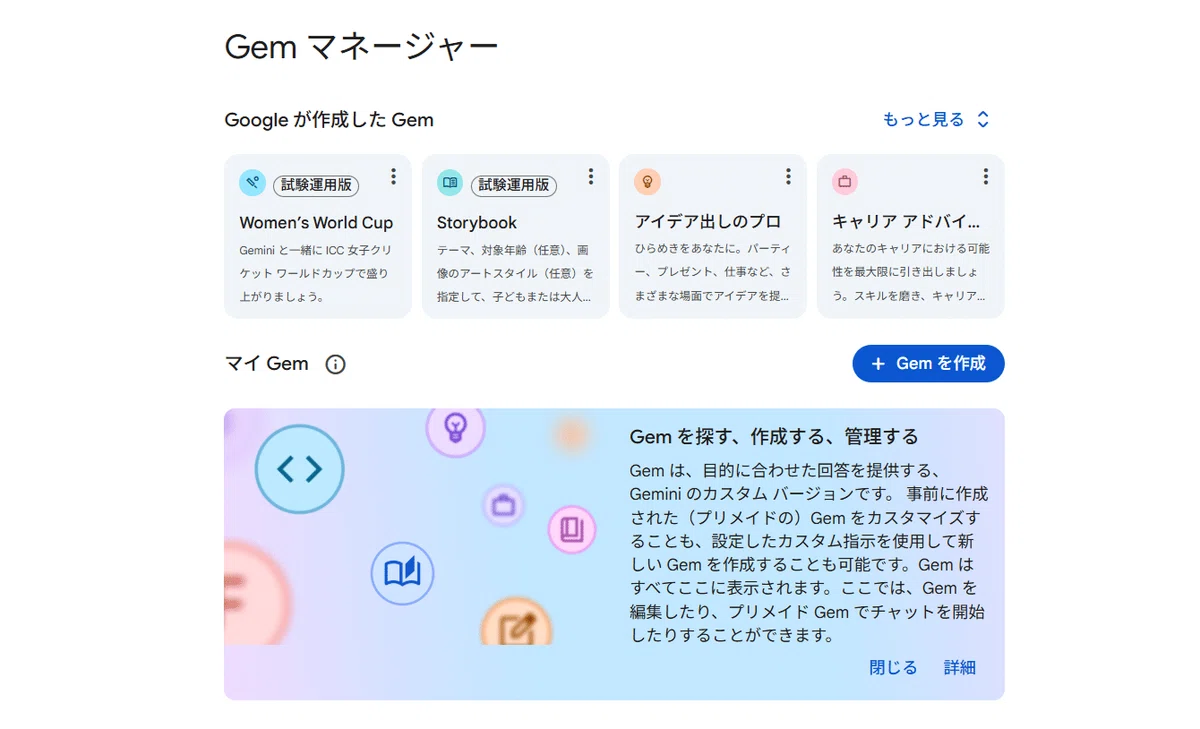Click the キャリア アドバイザー briefcase icon

tap(845, 182)
